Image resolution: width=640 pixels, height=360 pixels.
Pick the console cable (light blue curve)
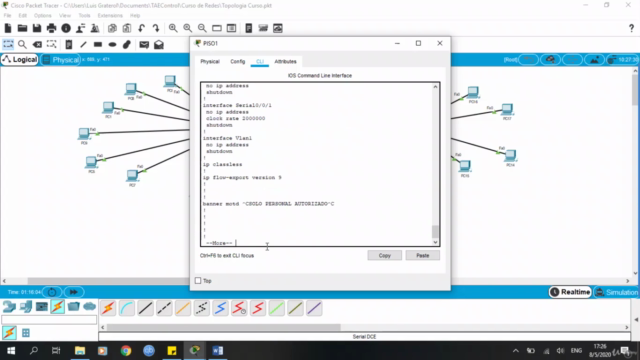[127, 308]
